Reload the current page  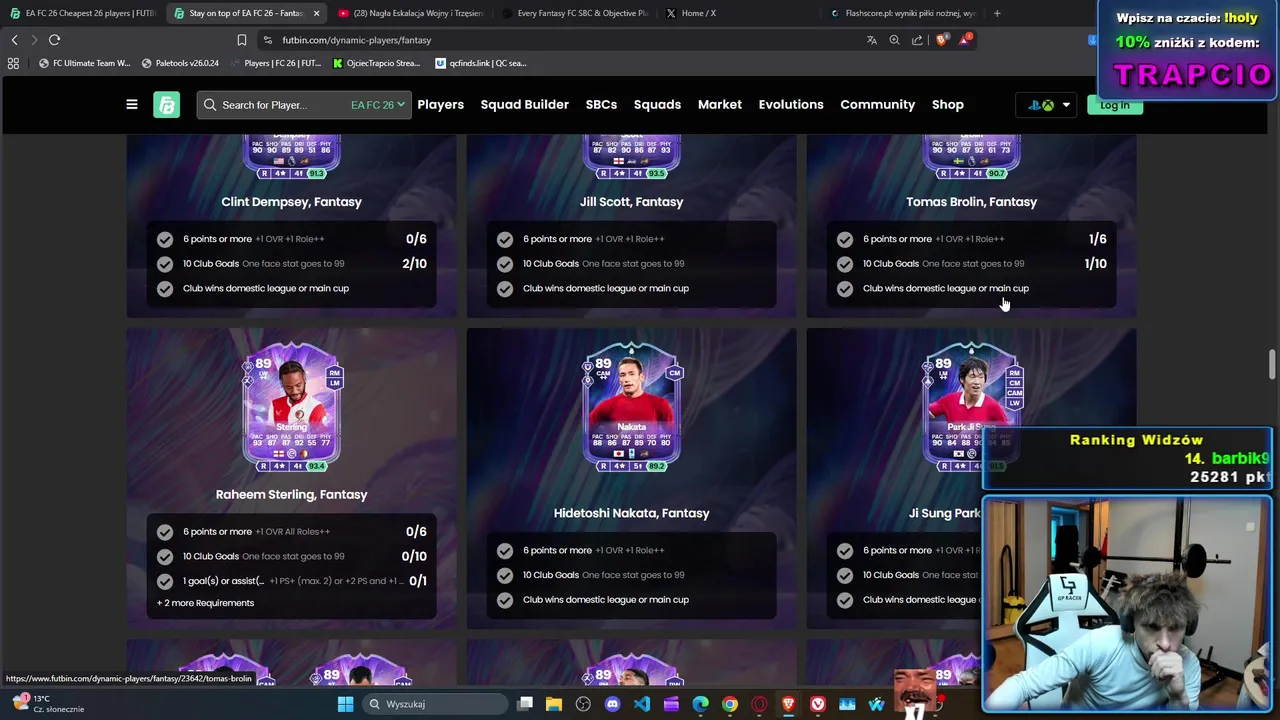coord(54,40)
